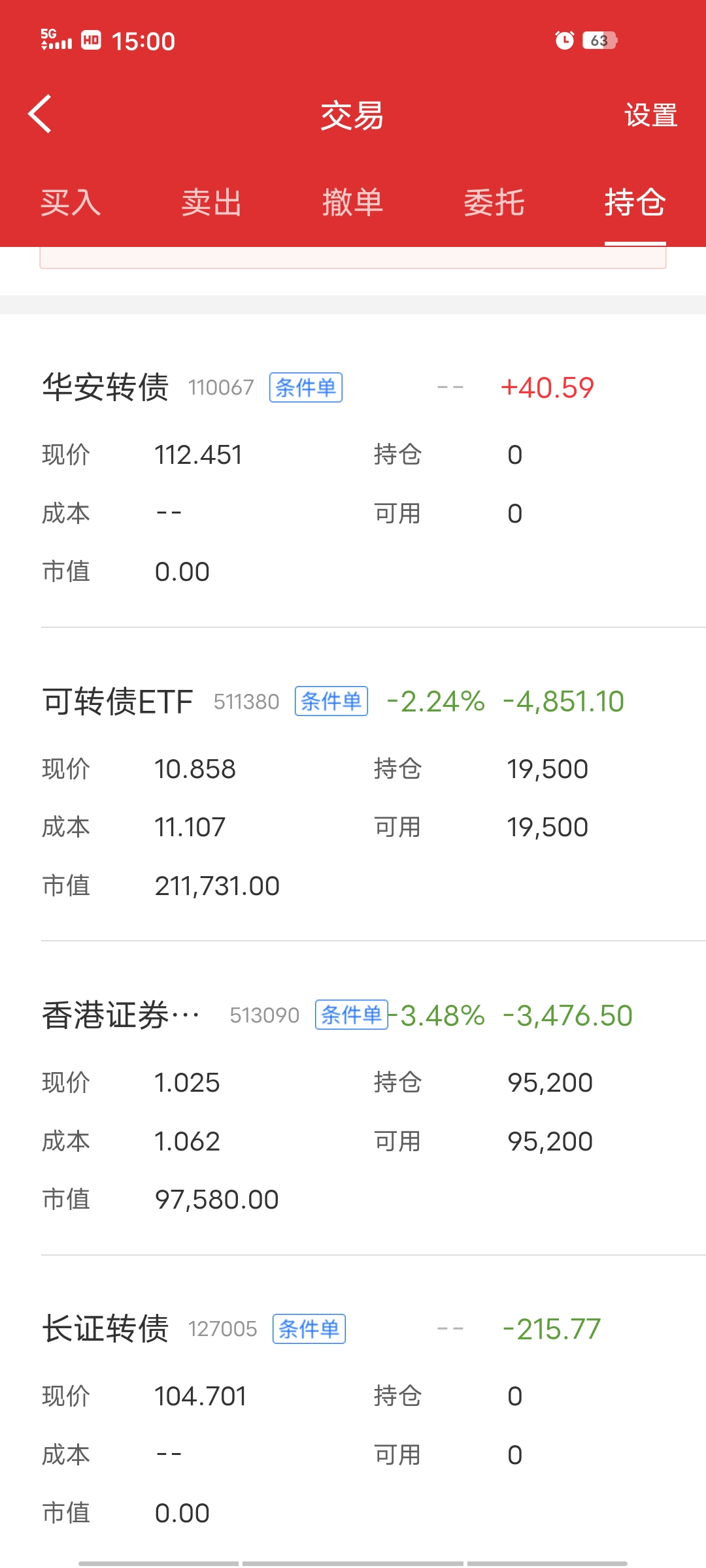
Task: Tap 条件单 tag for 长证转债
Action: [x=309, y=1329]
